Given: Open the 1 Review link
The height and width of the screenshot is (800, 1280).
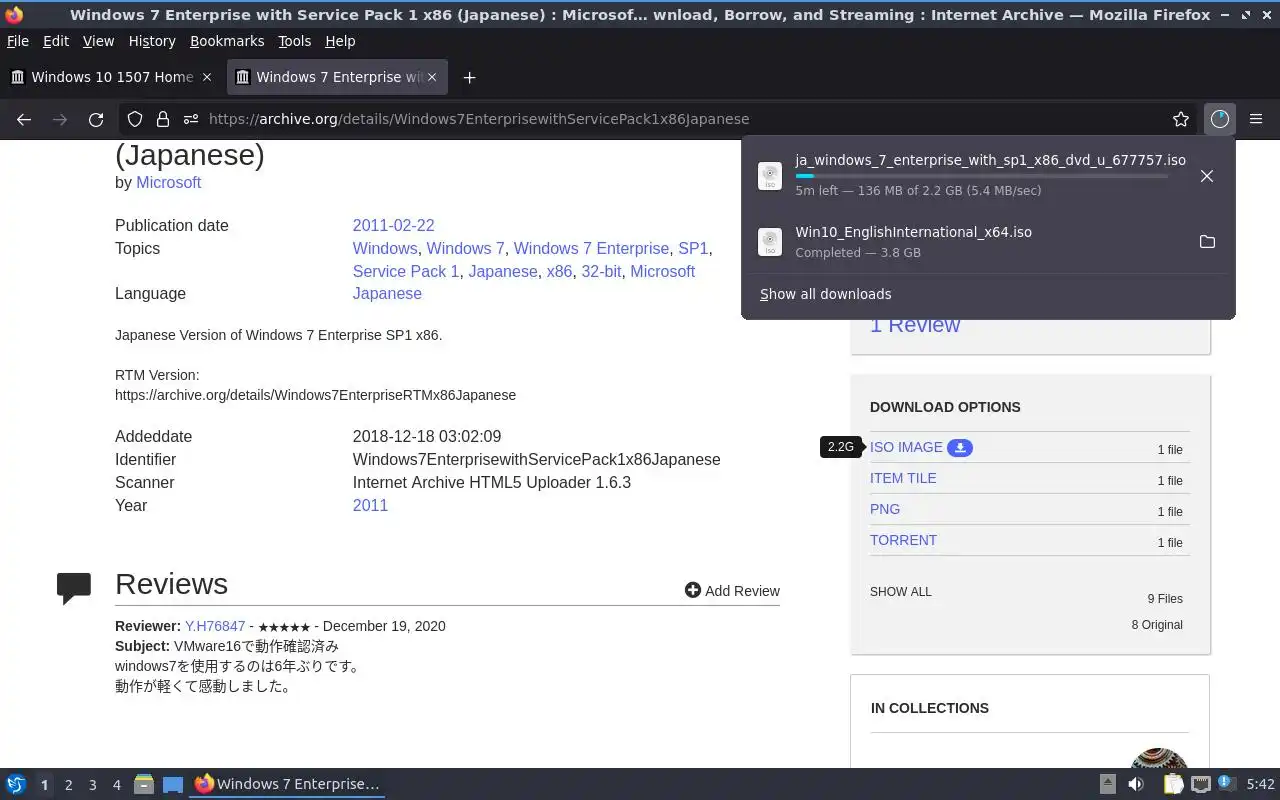Looking at the screenshot, I should (x=914, y=325).
